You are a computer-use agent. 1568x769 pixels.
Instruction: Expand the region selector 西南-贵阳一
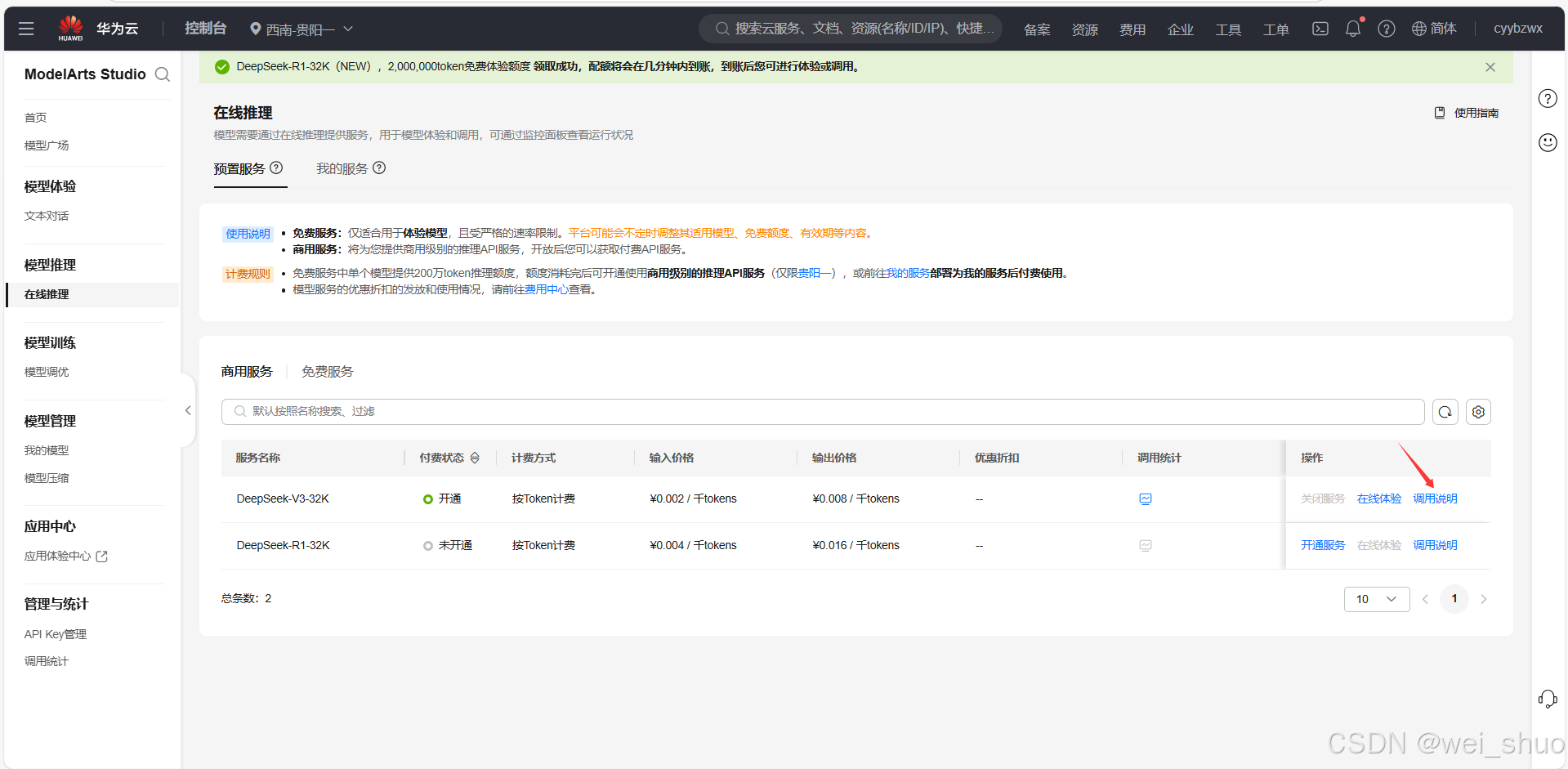coord(302,29)
